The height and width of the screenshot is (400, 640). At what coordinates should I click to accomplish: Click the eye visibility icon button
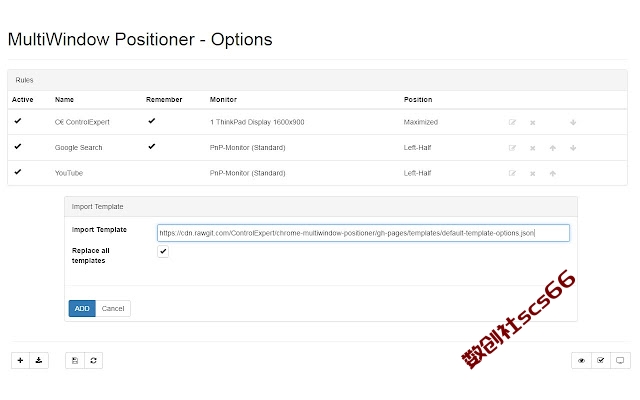tap(581, 360)
